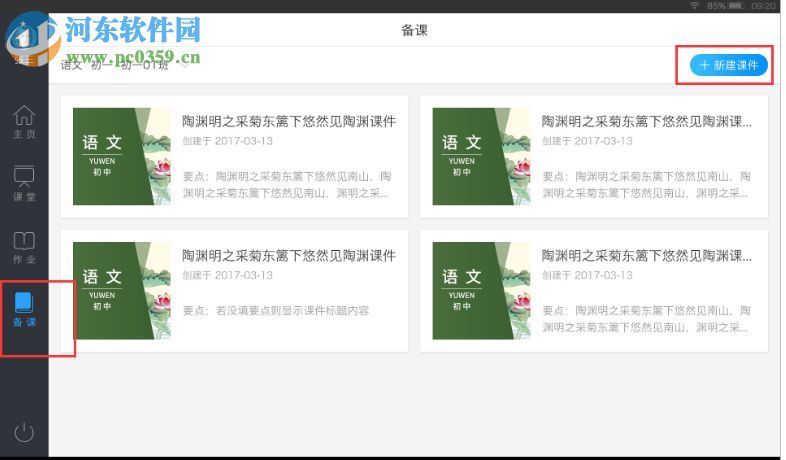Click the 备课 page title
This screenshot has height=460, width=786.
[x=415, y=30]
